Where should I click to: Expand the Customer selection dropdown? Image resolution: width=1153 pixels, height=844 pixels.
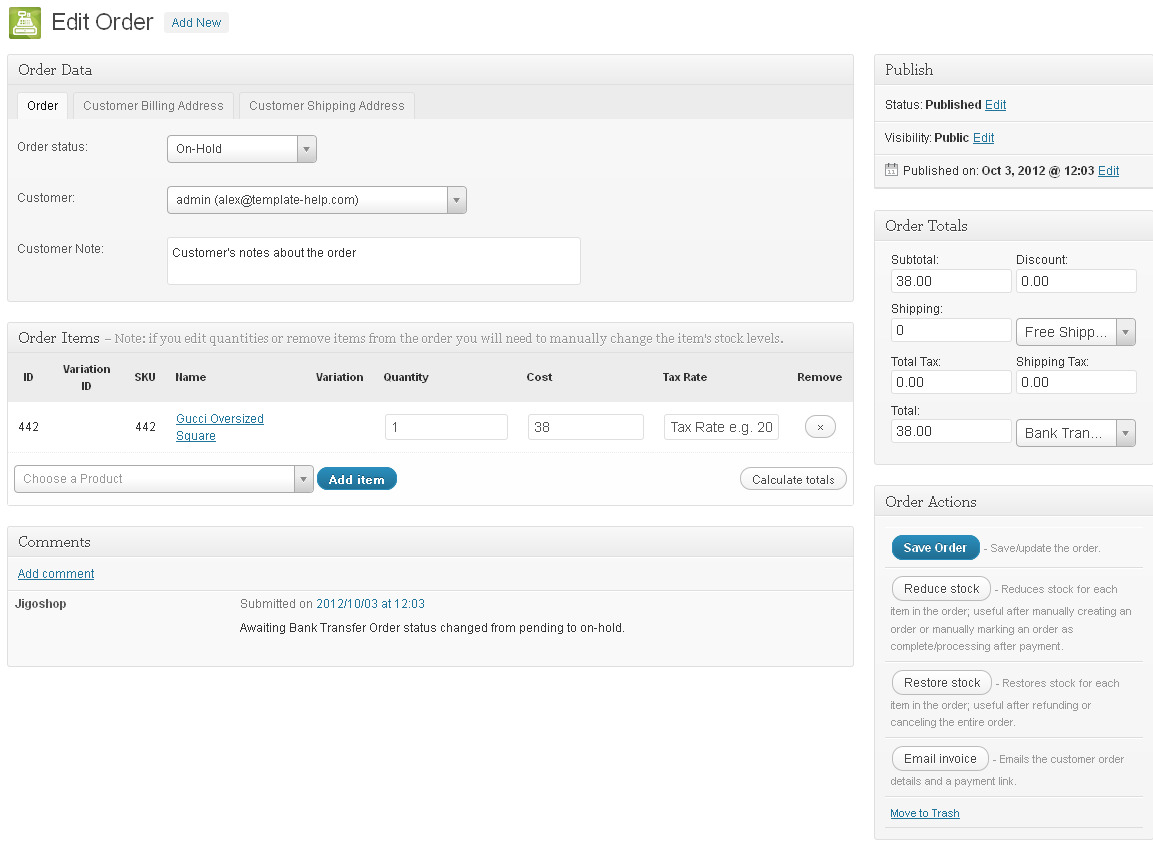click(x=316, y=200)
